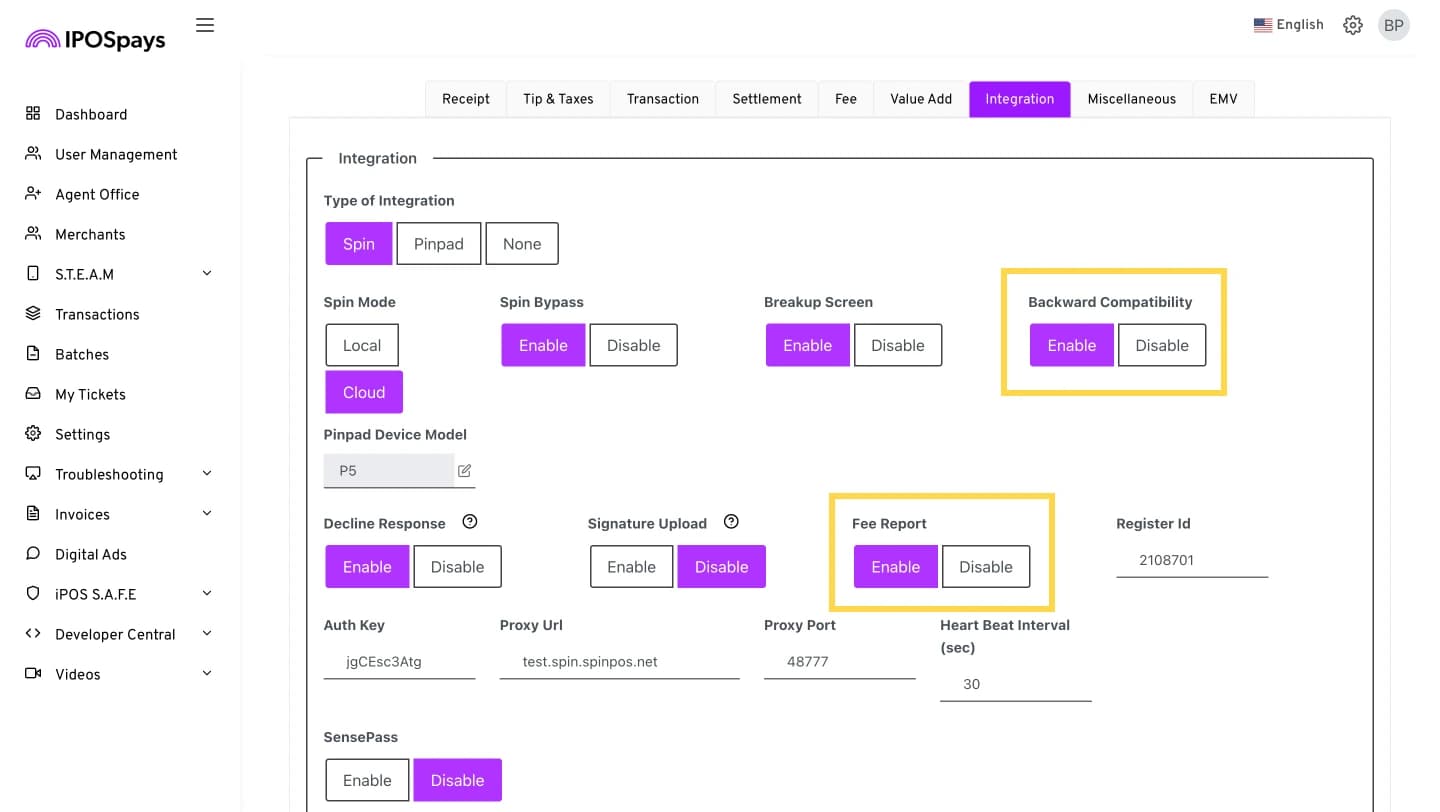Switch to the Tip & Taxes tab
This screenshot has width=1440, height=812.
[558, 99]
